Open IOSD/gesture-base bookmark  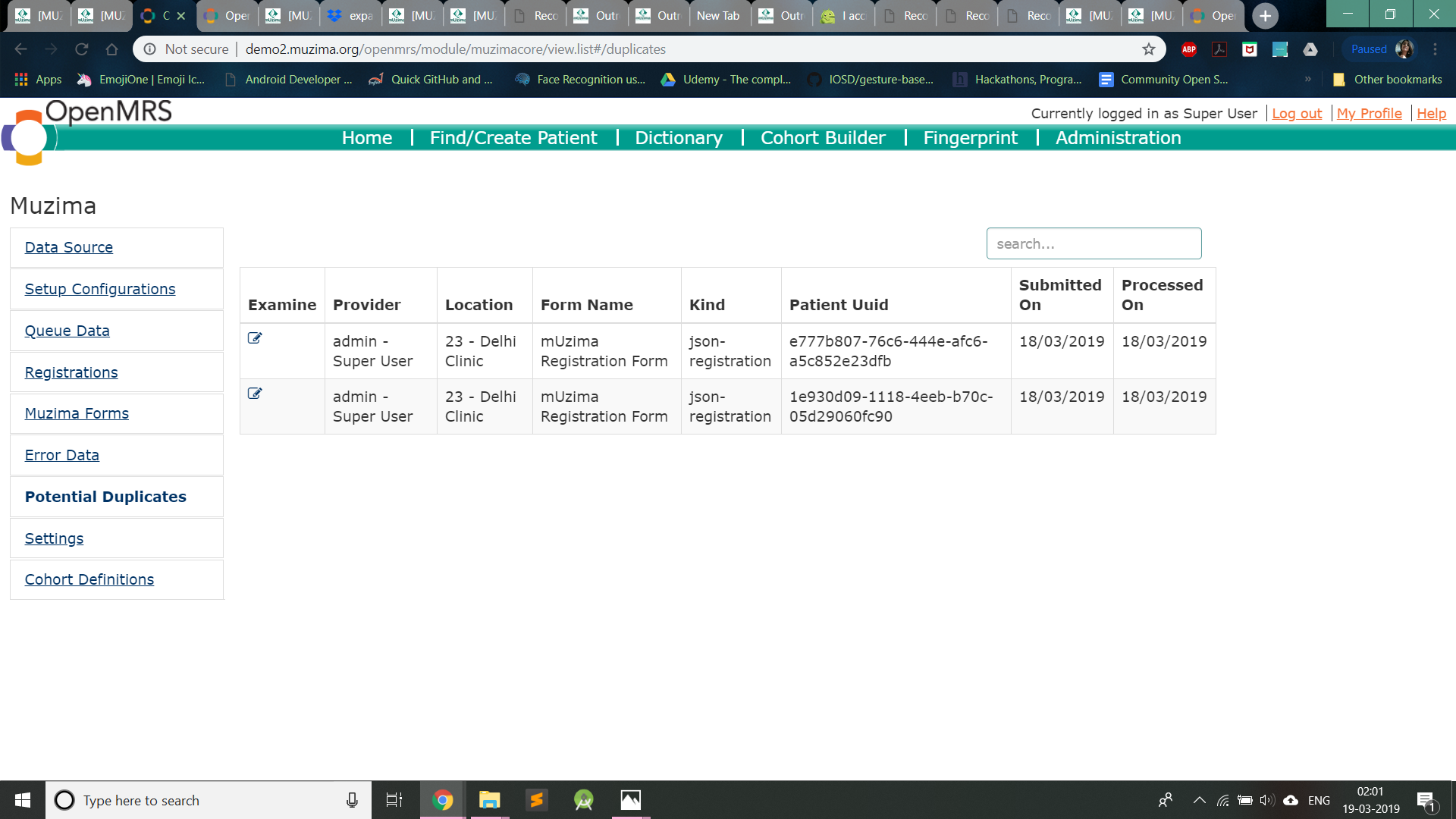pyautogui.click(x=871, y=79)
